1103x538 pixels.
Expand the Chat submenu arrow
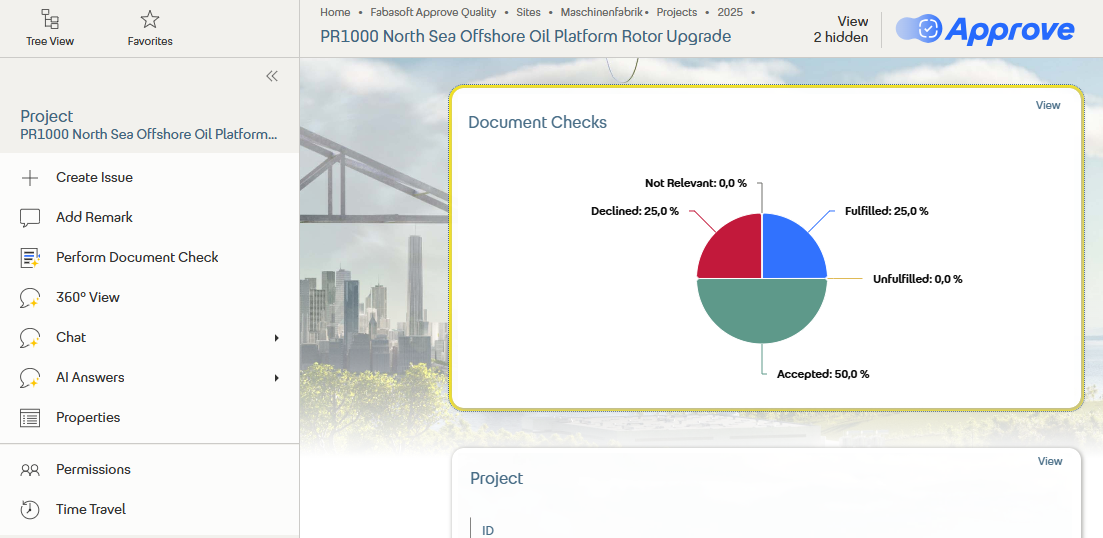pos(277,338)
